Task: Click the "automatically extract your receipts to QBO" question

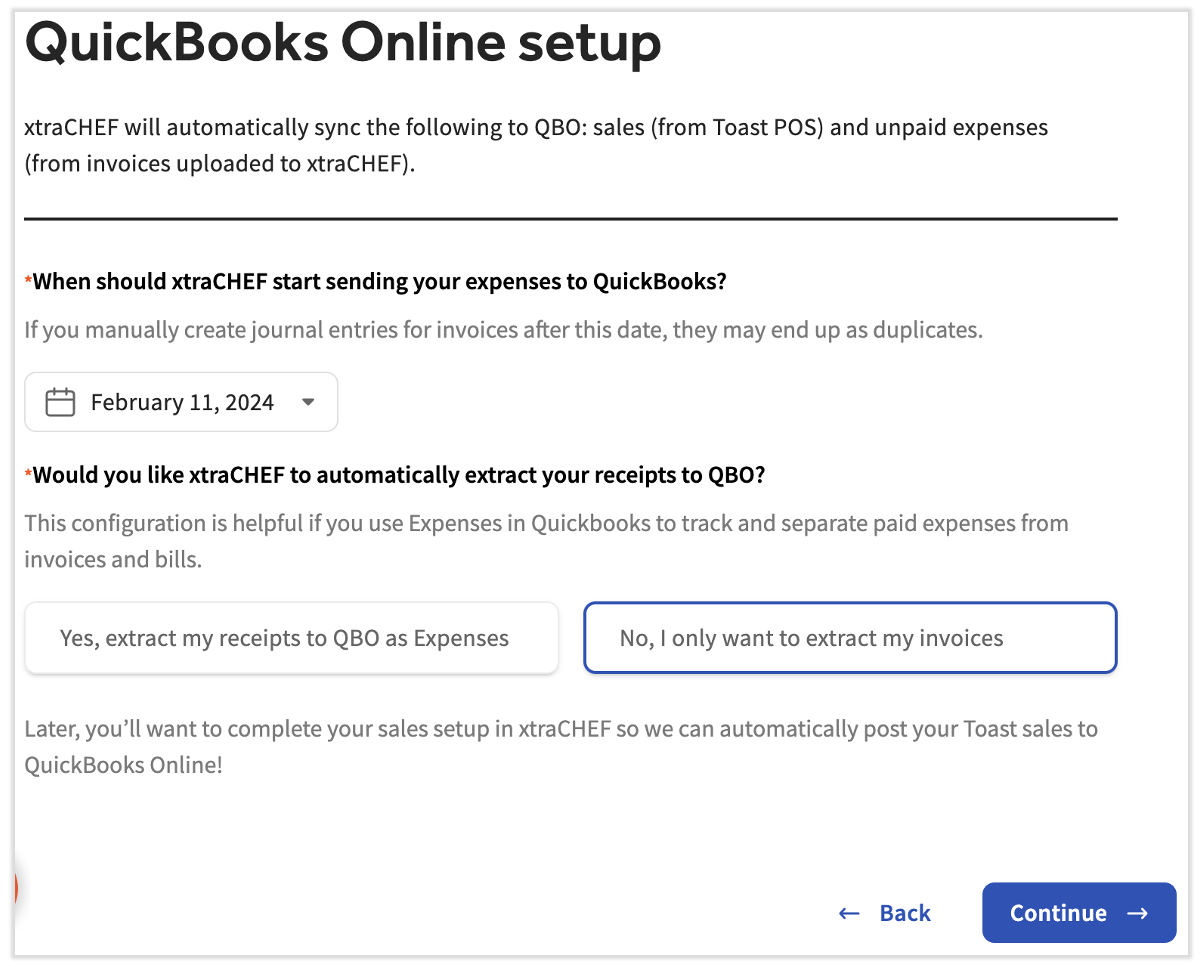Action: (399, 475)
